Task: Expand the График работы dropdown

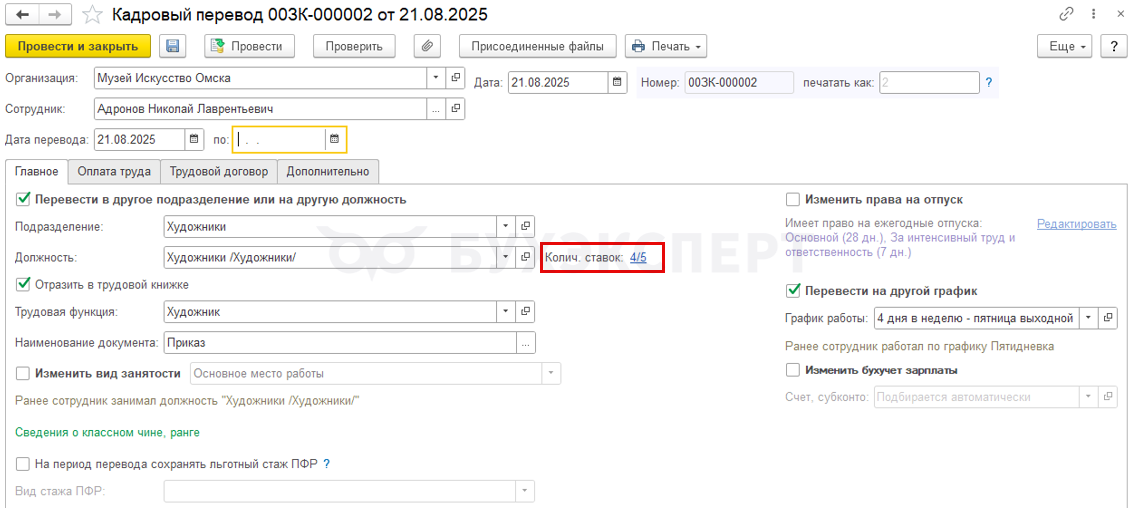Action: (1088, 318)
